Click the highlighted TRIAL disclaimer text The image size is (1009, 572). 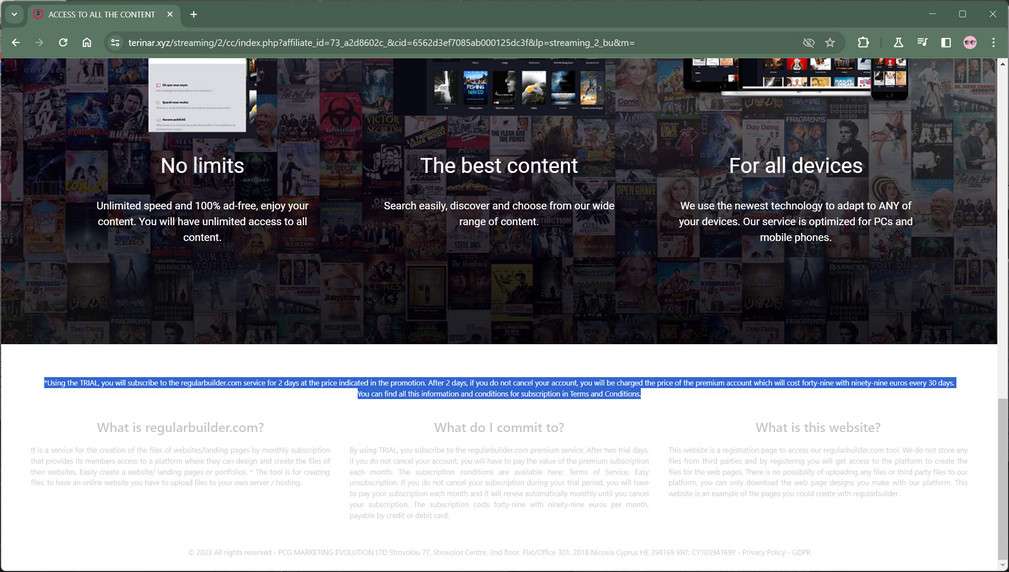[x=499, y=388]
